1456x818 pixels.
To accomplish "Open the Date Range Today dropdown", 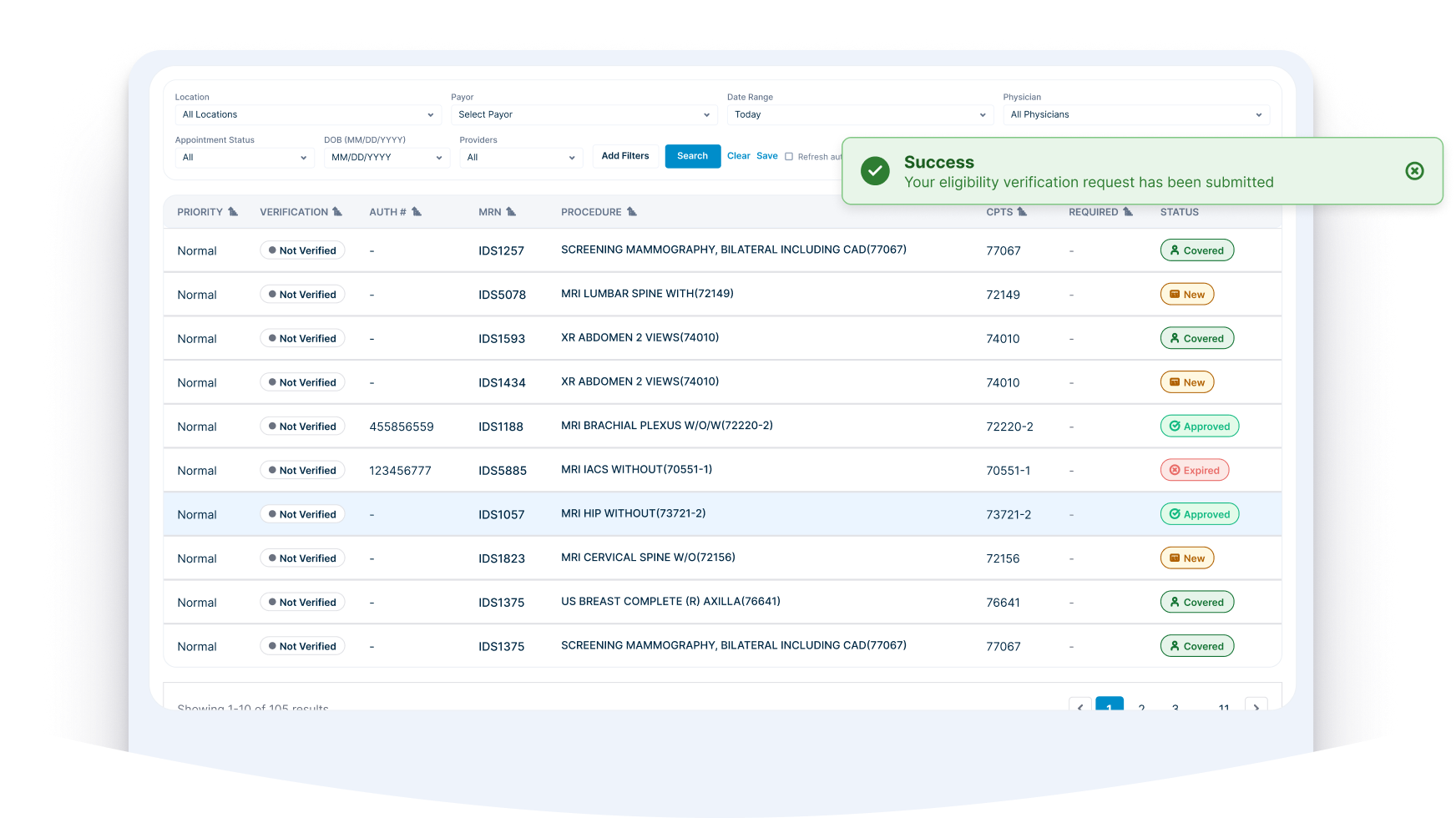I will 860,115.
